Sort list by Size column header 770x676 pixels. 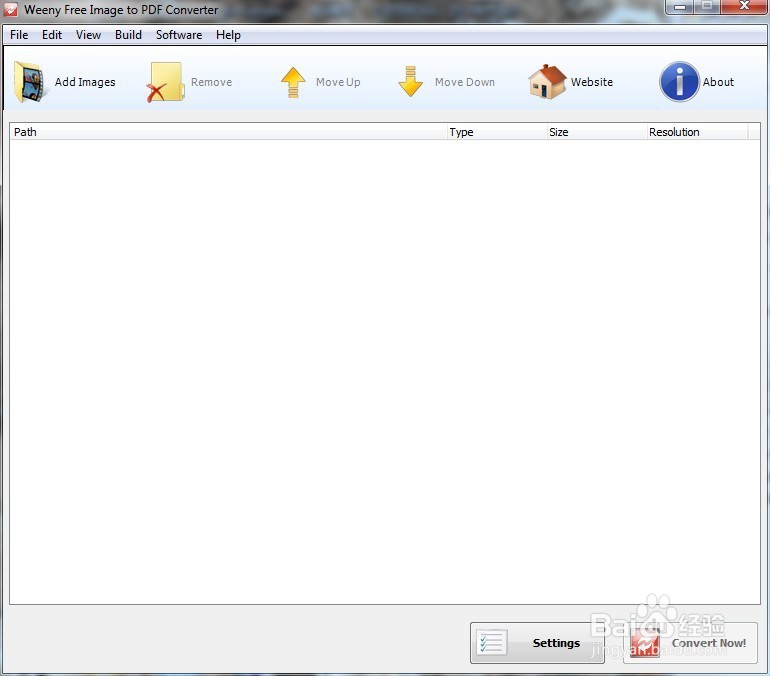coord(597,132)
